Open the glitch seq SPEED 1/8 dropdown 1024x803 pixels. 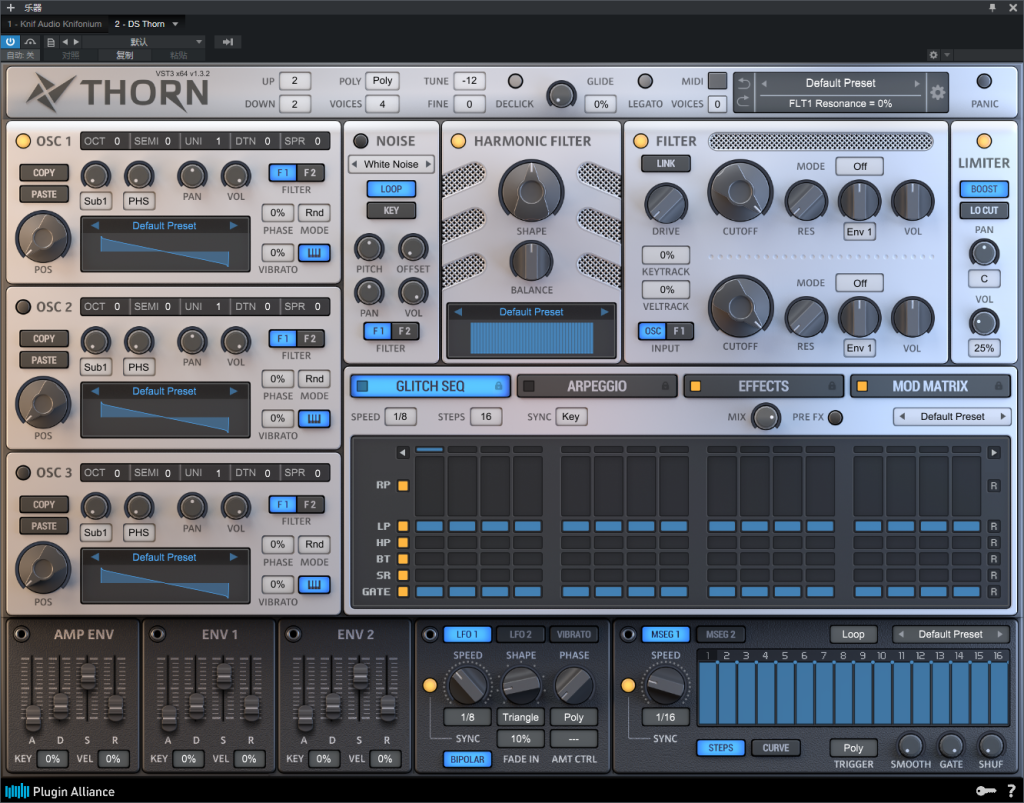coord(400,417)
